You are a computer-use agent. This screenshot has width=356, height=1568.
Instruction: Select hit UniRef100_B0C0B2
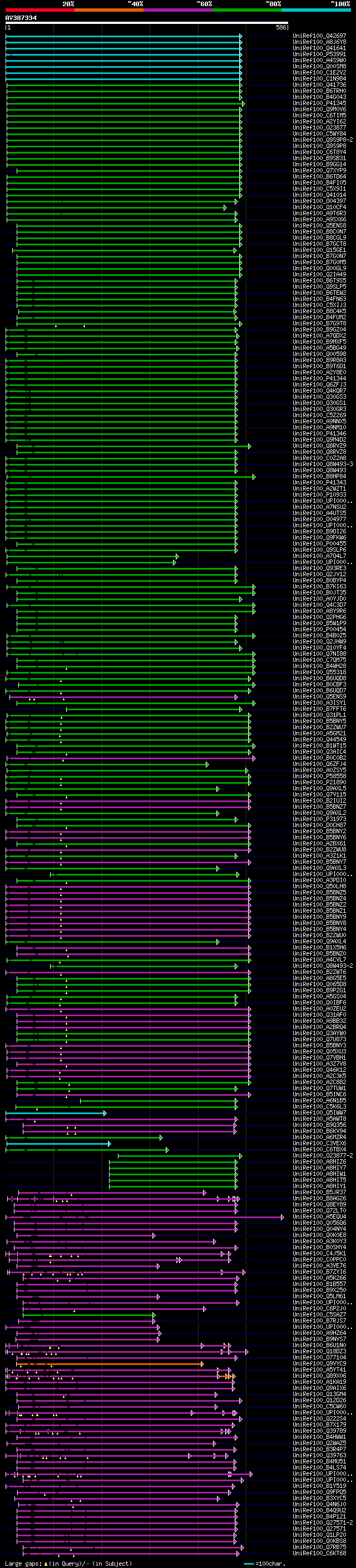pyautogui.click(x=319, y=758)
